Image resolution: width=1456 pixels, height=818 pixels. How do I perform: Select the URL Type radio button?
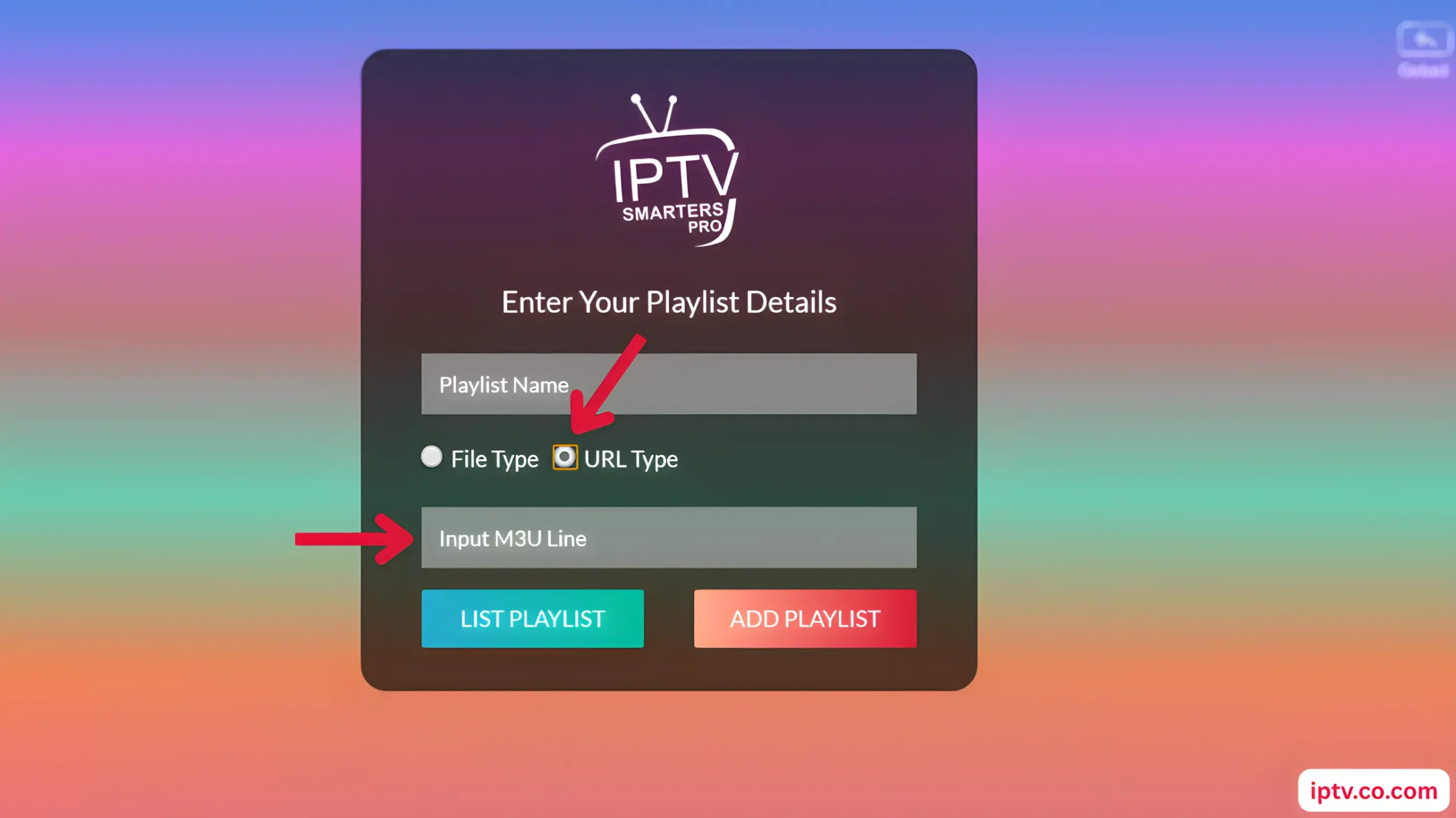(565, 458)
